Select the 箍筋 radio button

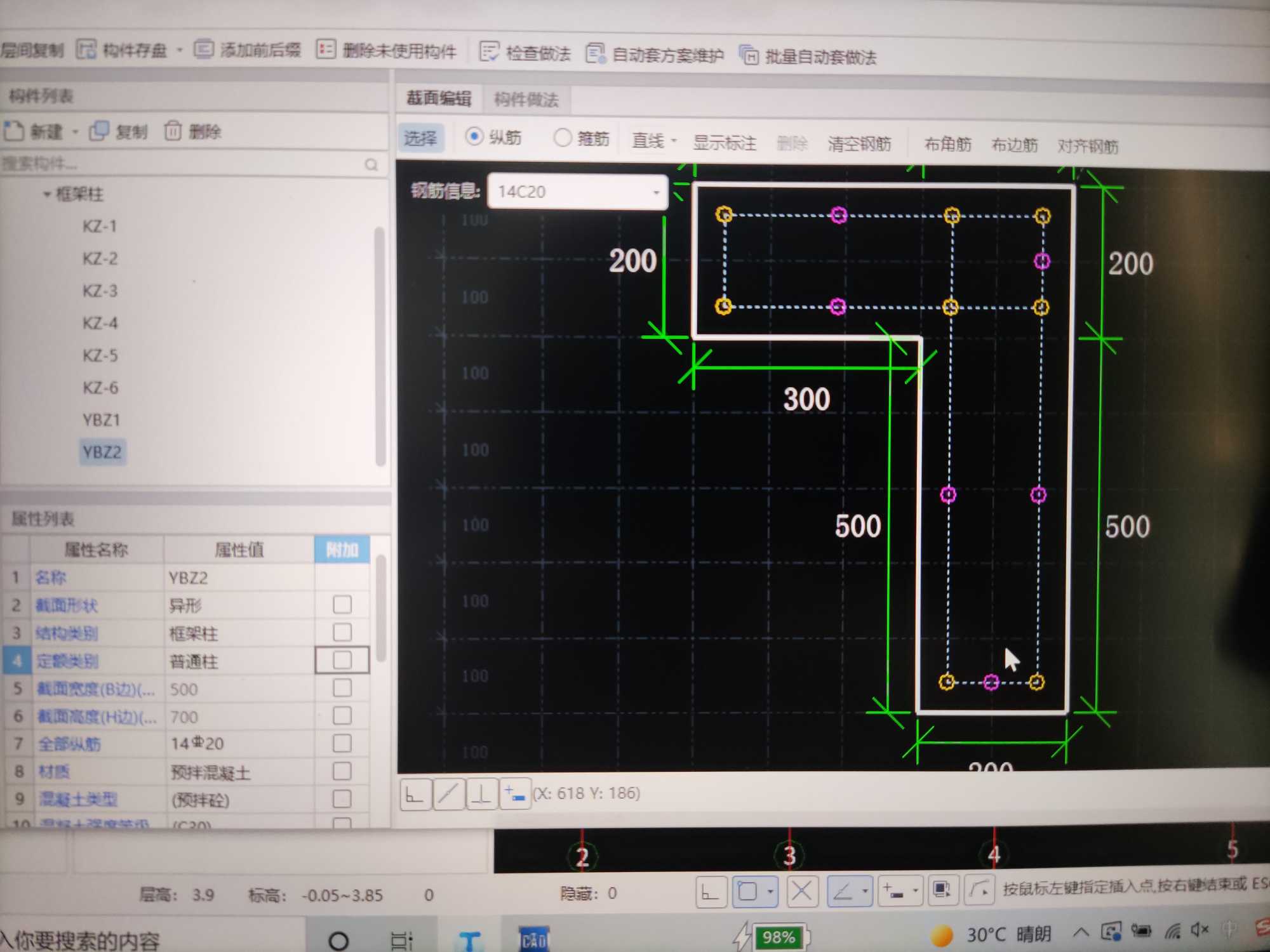coord(562,138)
